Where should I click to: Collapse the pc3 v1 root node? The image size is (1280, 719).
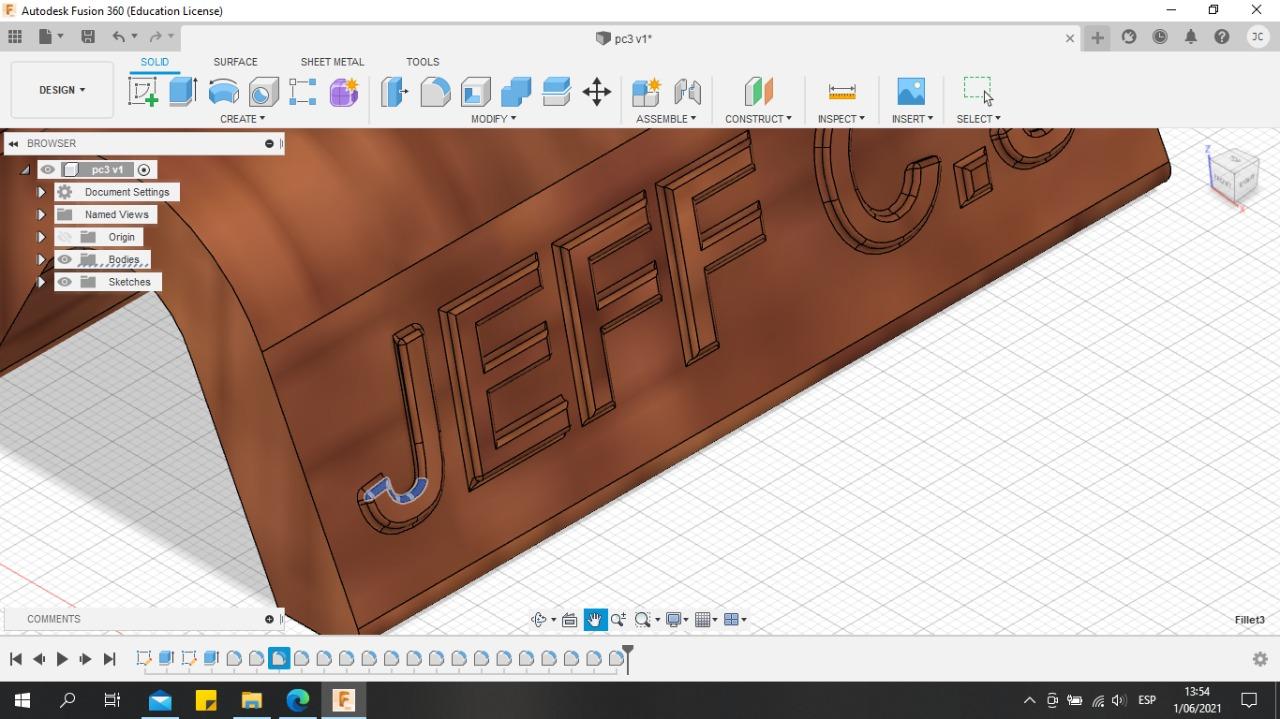pyautogui.click(x=25, y=170)
